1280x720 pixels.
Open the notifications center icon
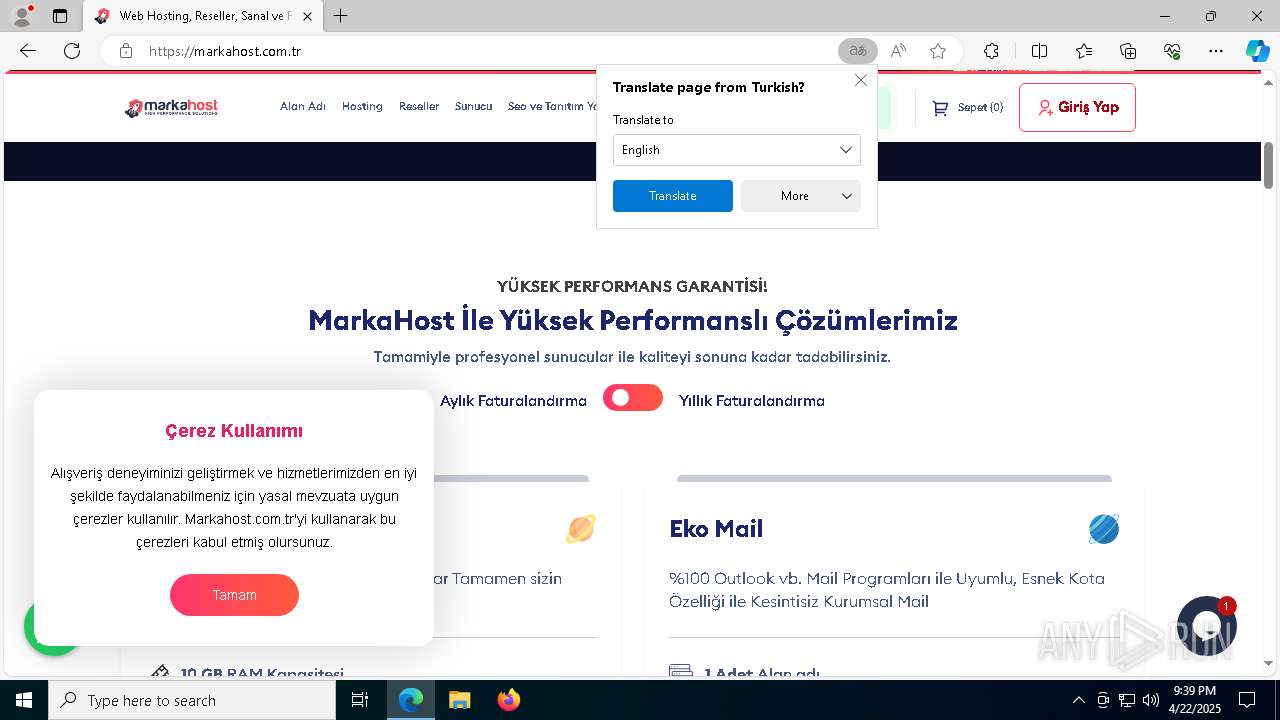click(x=1247, y=700)
